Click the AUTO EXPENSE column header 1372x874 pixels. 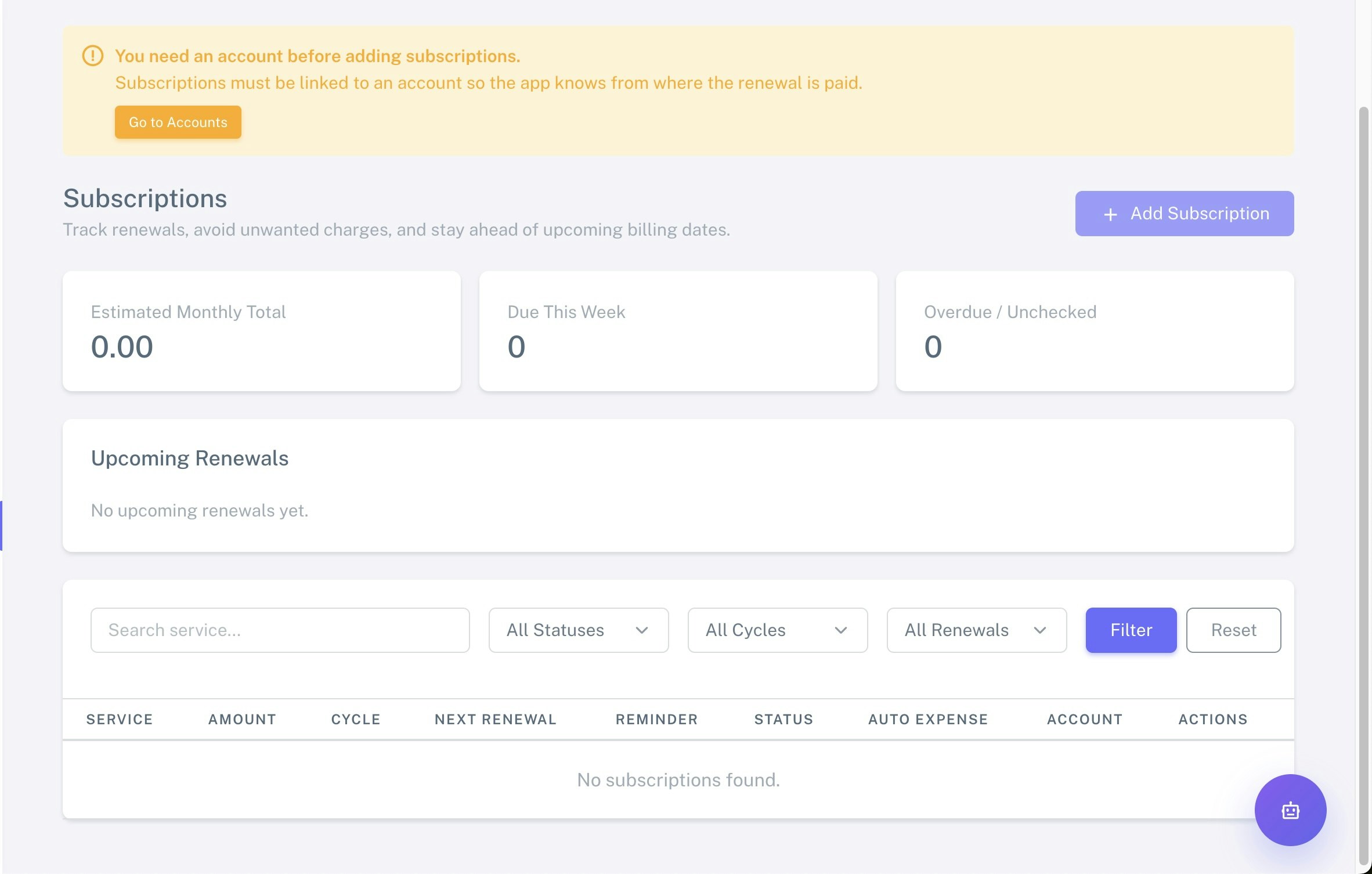click(x=927, y=719)
